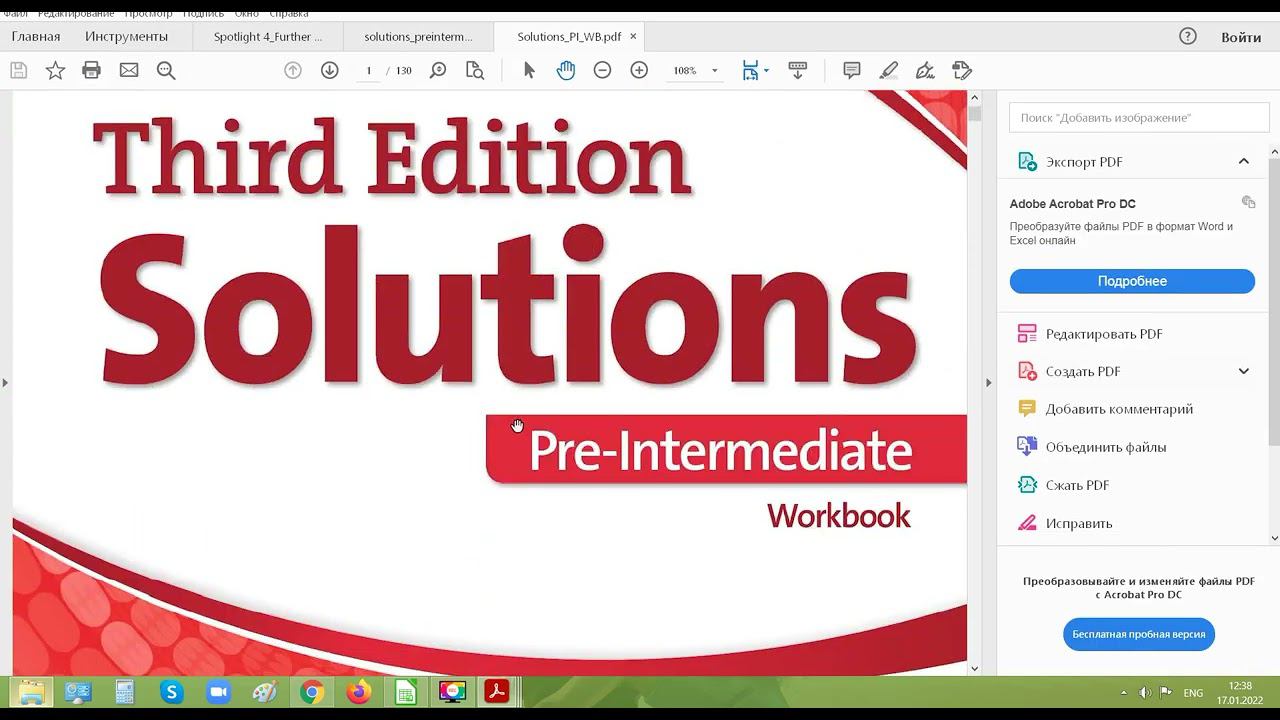Zoom in with the plus icon
The height and width of the screenshot is (720, 1280).
(639, 70)
